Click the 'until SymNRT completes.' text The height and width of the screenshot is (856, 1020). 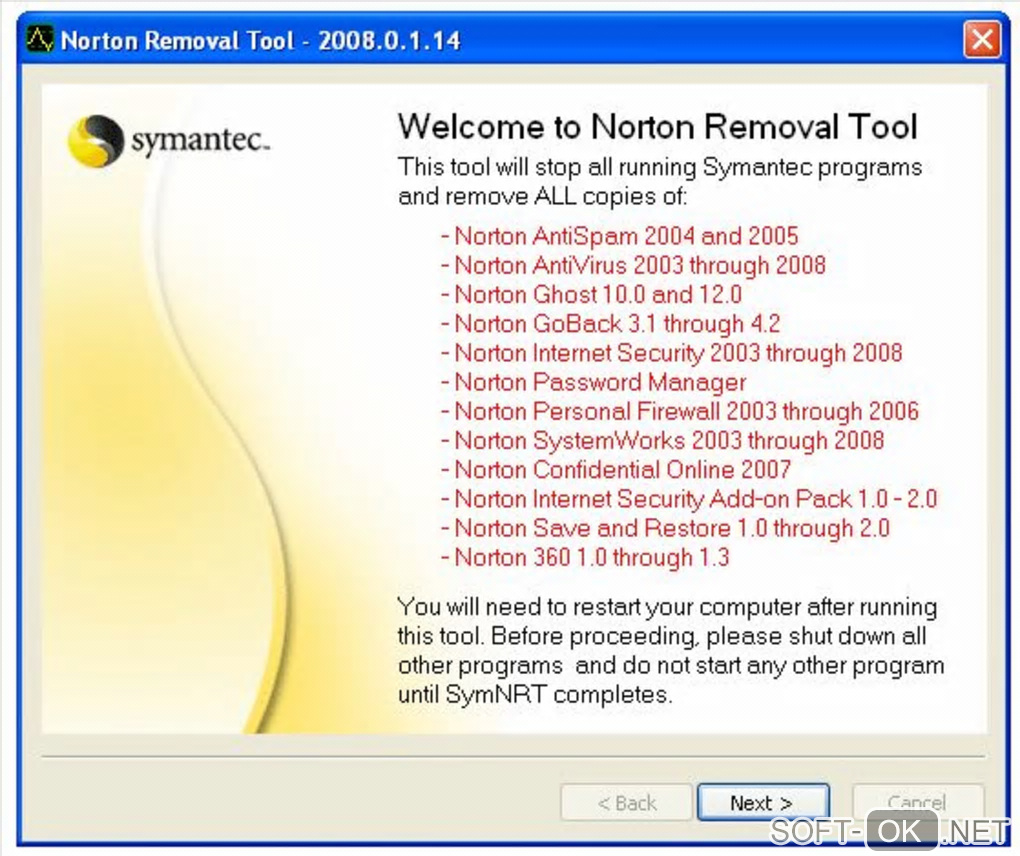(535, 695)
